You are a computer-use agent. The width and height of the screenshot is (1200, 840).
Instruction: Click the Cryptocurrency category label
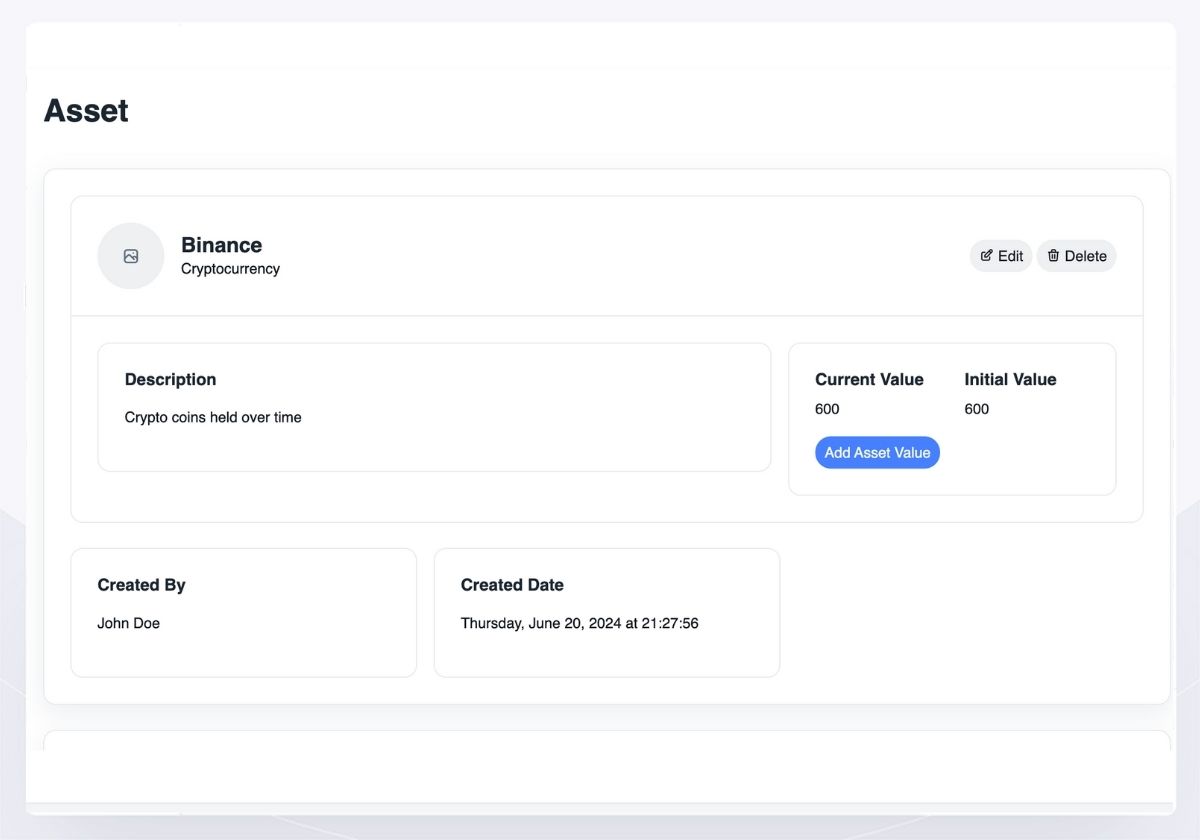230,269
